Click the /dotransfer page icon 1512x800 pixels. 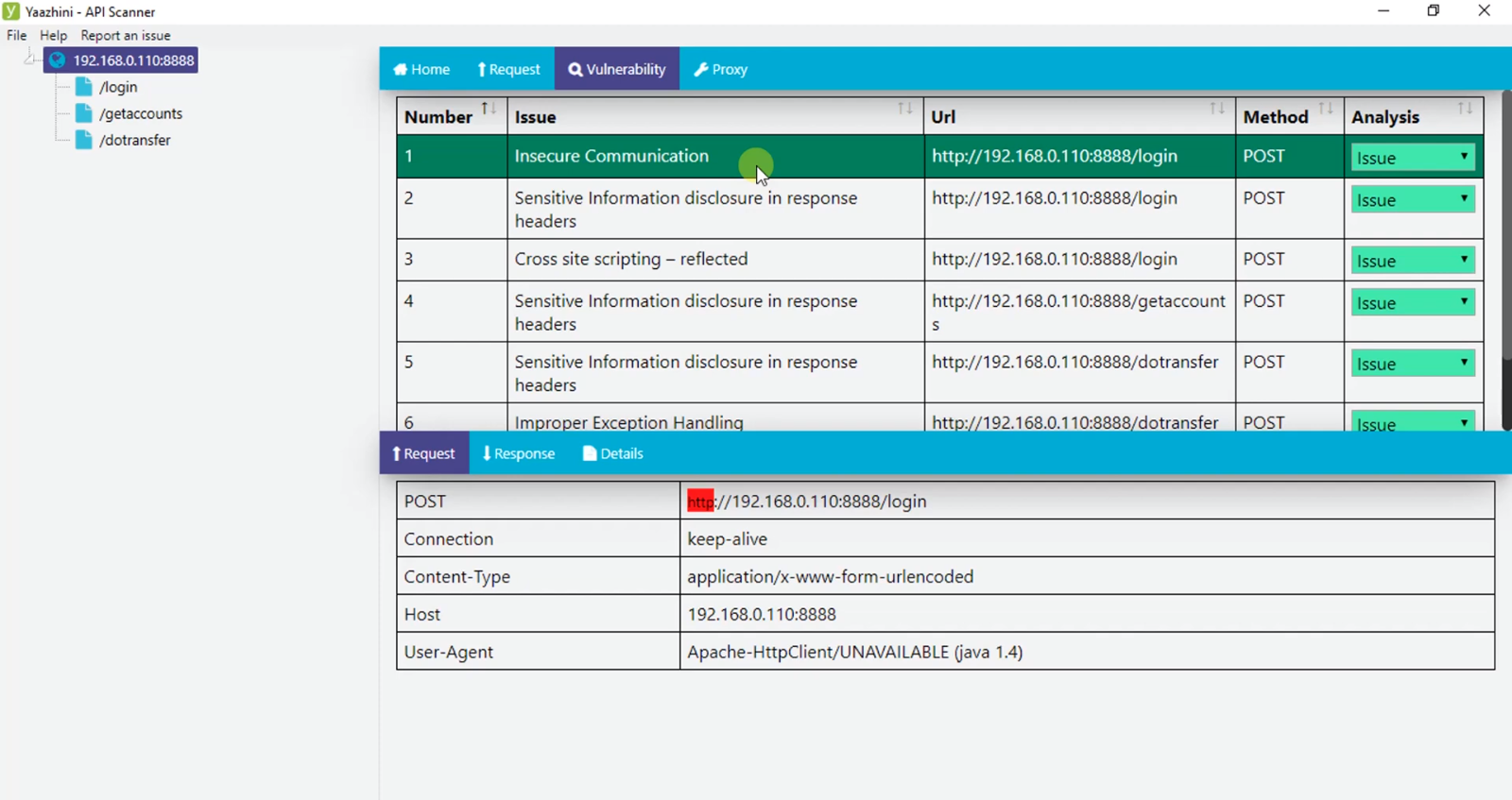click(x=84, y=140)
